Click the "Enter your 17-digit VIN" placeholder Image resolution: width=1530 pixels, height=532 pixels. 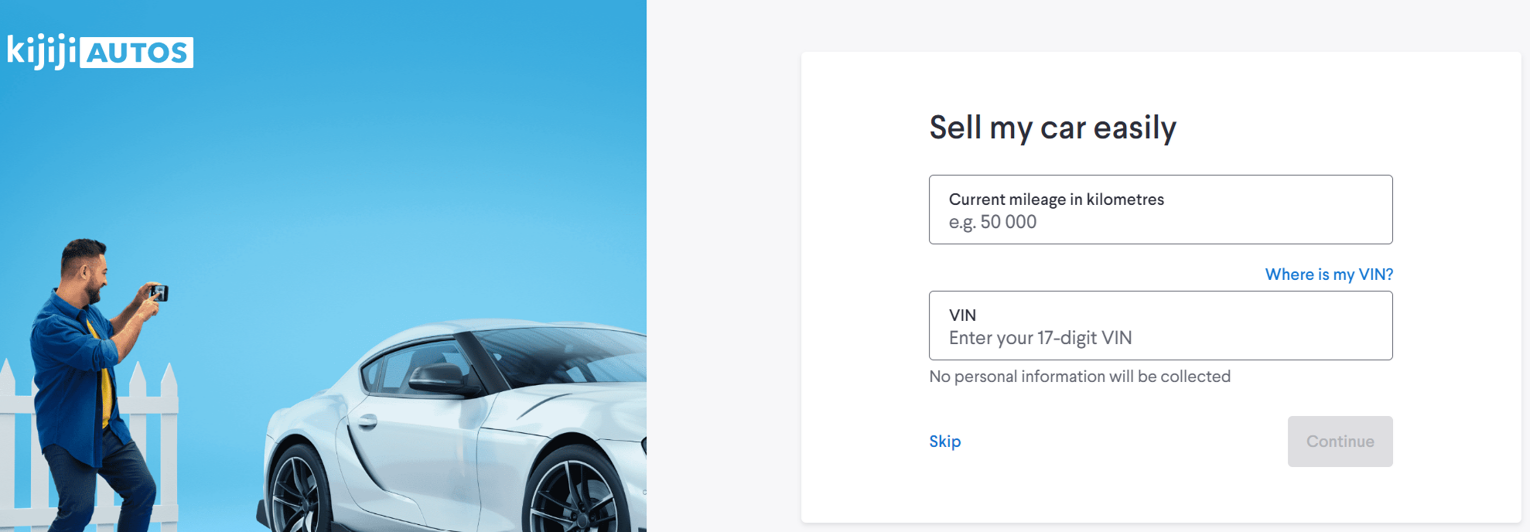(x=1040, y=338)
